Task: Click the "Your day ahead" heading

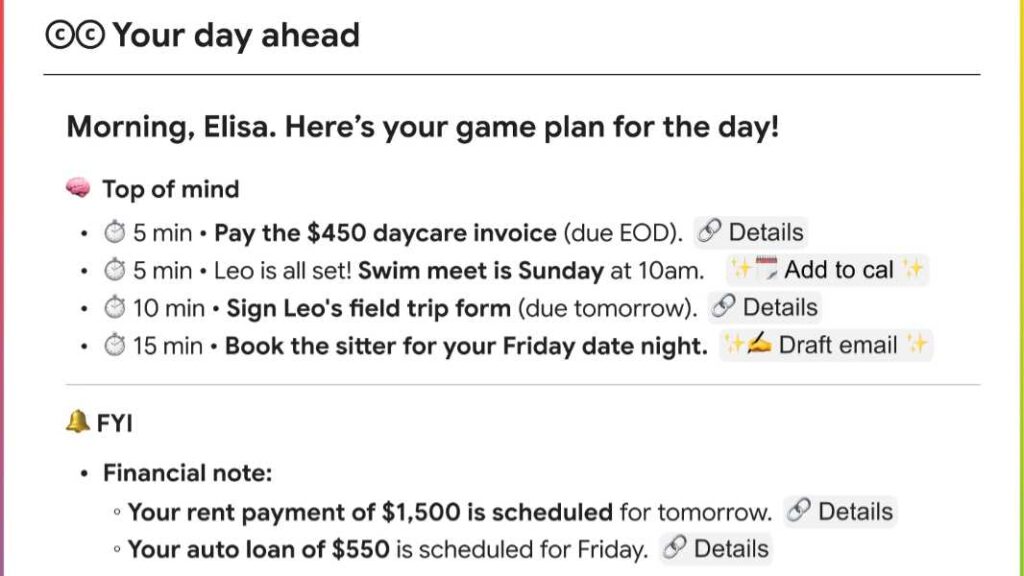Action: (235, 36)
